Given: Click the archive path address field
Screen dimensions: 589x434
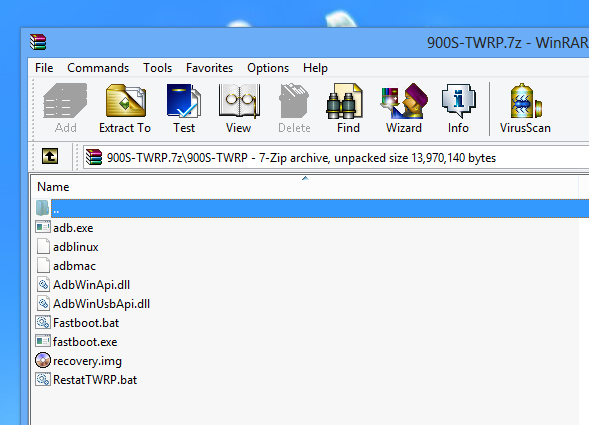Looking at the screenshot, I should [335, 158].
